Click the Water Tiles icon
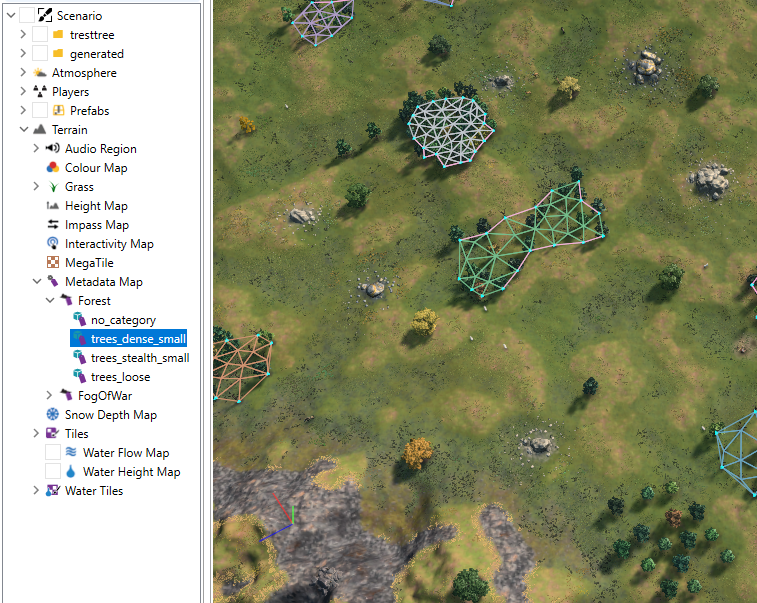This screenshot has width=757, height=603. click(x=53, y=491)
